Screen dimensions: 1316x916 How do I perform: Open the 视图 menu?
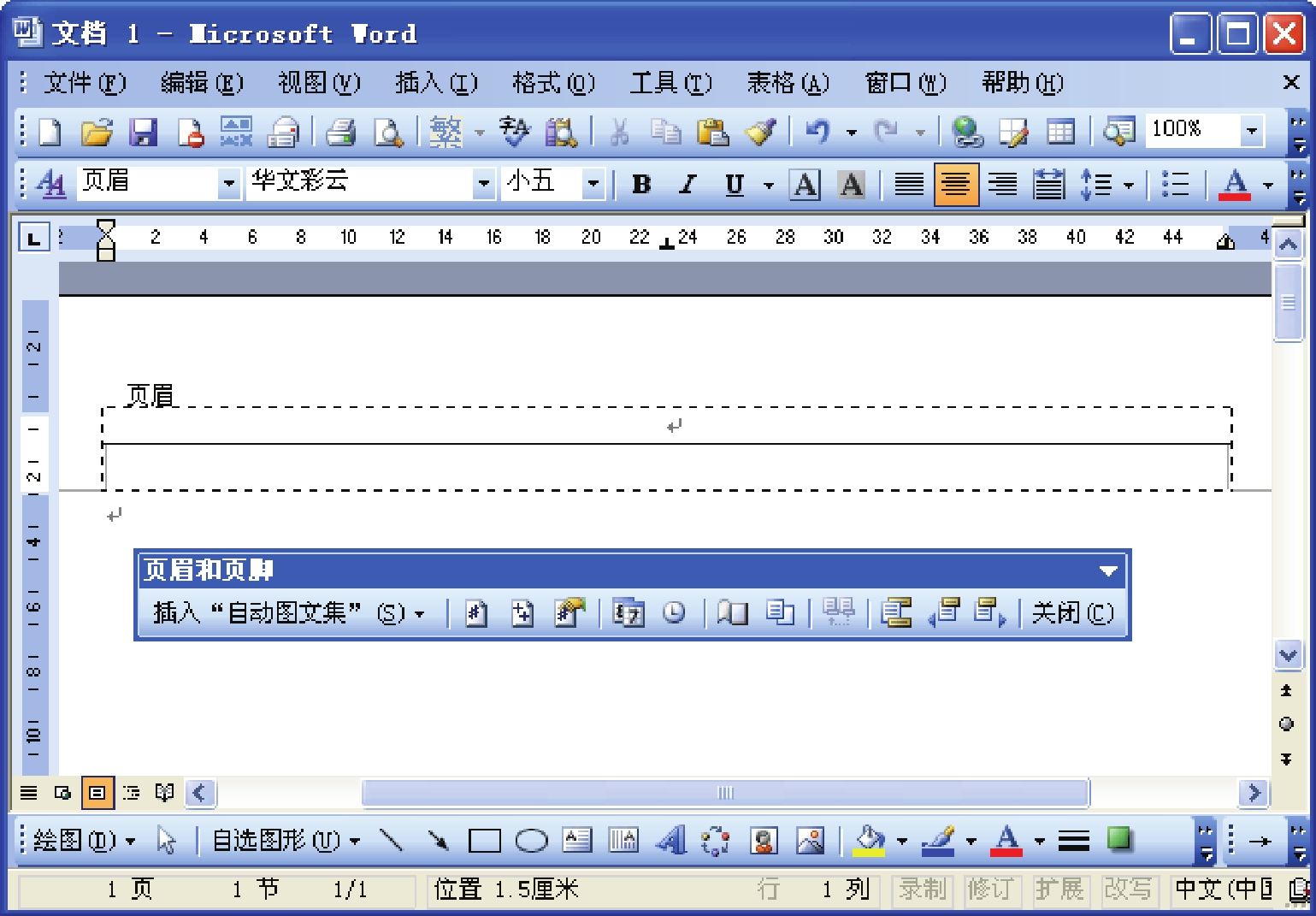pyautogui.click(x=319, y=83)
